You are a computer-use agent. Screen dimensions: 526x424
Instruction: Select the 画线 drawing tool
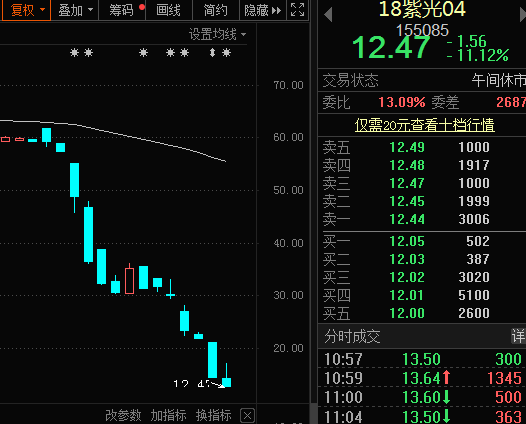tap(169, 10)
